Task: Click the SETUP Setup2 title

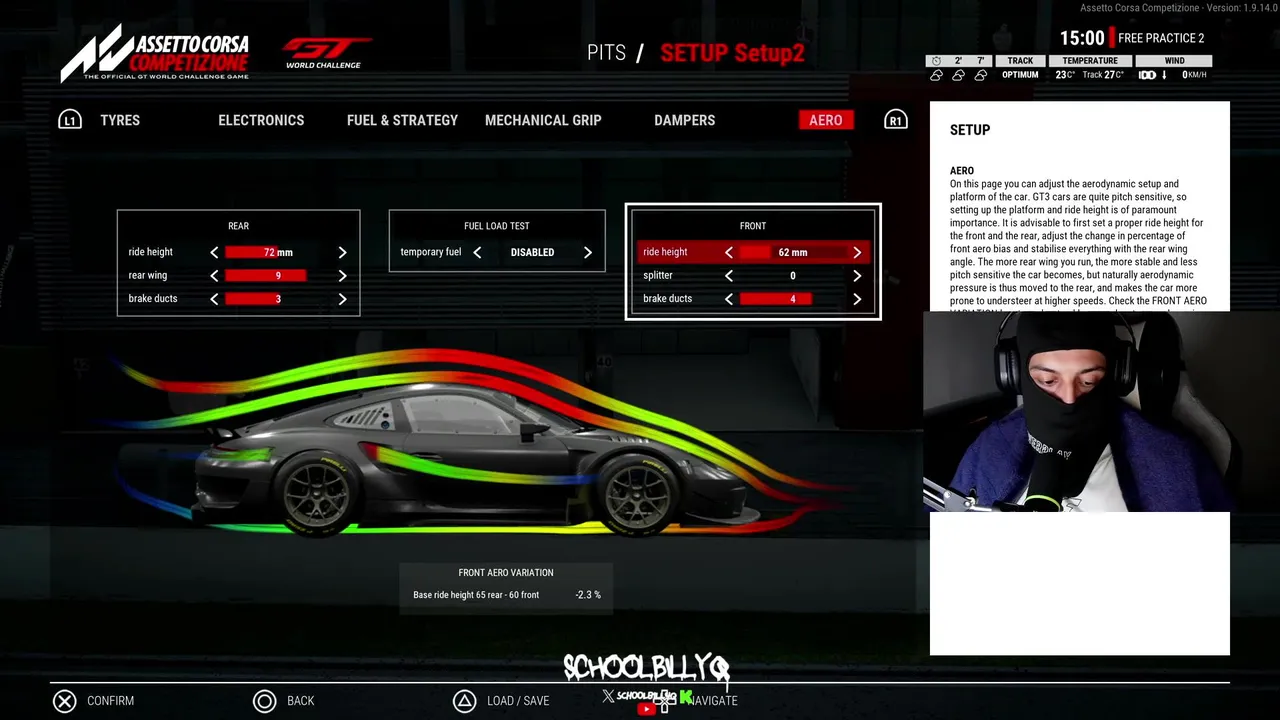Action: tap(732, 53)
